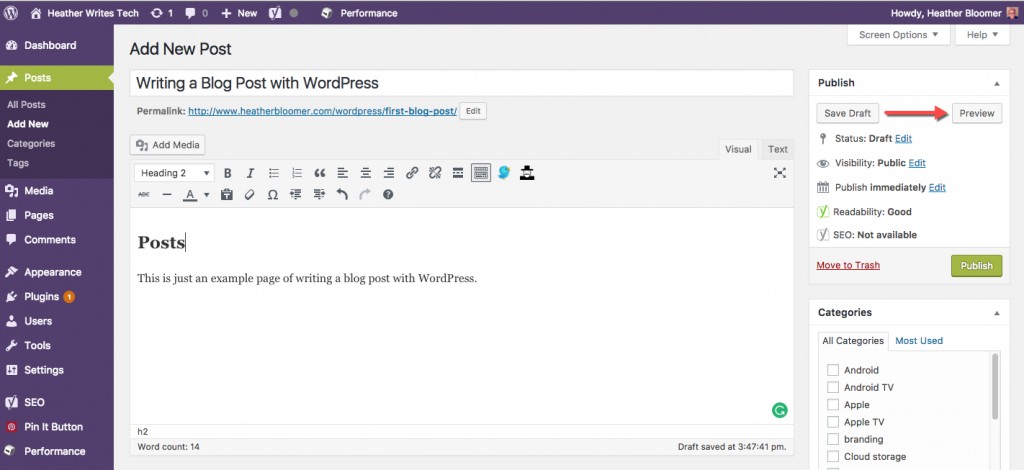Open the Heading 2 format dropdown

[x=175, y=173]
